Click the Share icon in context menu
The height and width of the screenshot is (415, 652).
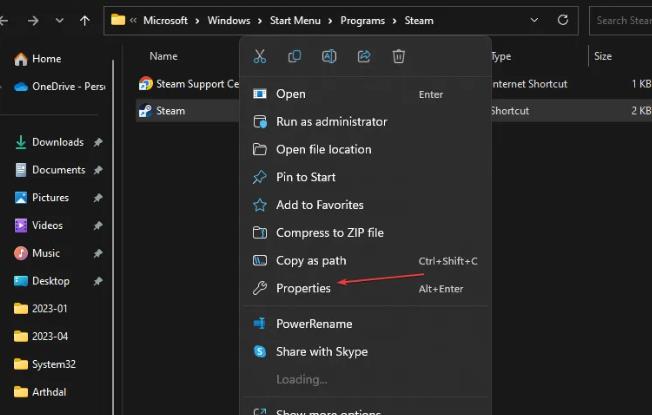(x=364, y=56)
